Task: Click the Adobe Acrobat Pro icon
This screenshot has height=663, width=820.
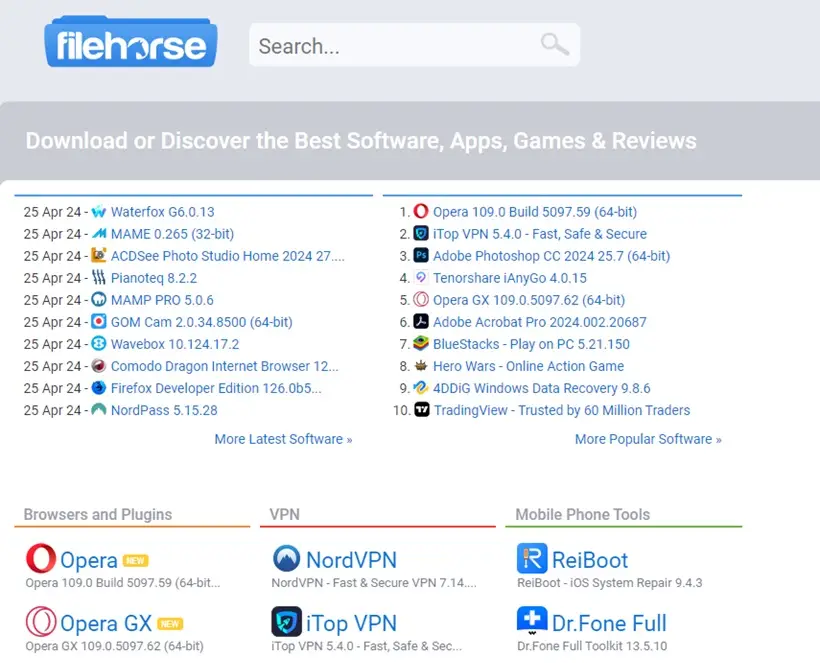Action: pyautogui.click(x=421, y=322)
